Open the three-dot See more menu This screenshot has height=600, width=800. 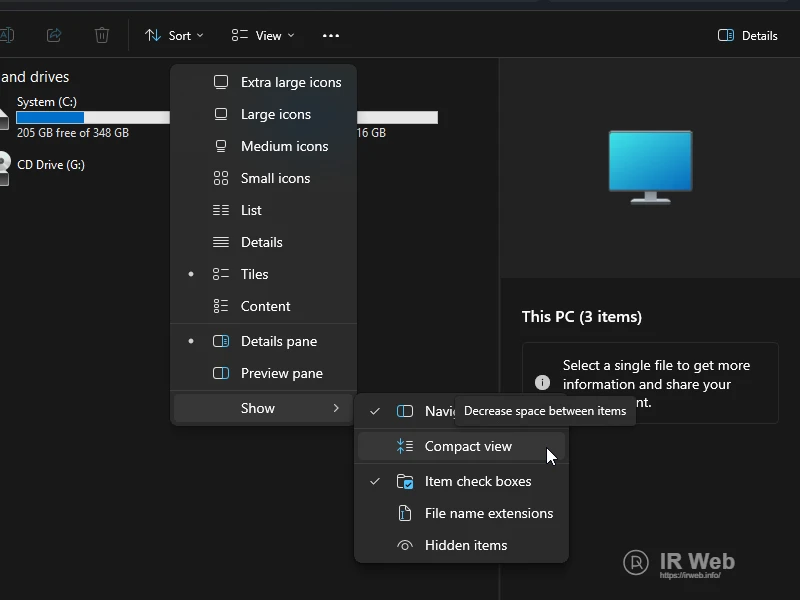(331, 35)
